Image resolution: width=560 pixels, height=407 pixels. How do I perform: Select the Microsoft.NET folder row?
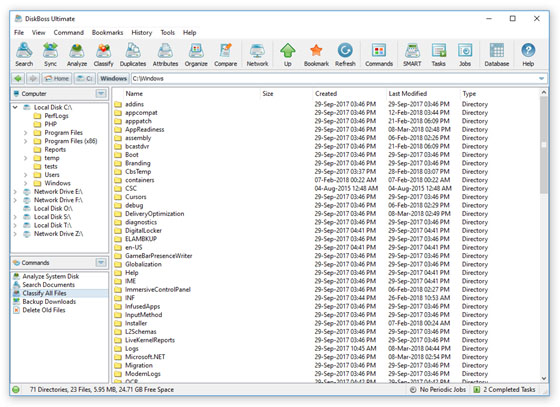(x=145, y=357)
